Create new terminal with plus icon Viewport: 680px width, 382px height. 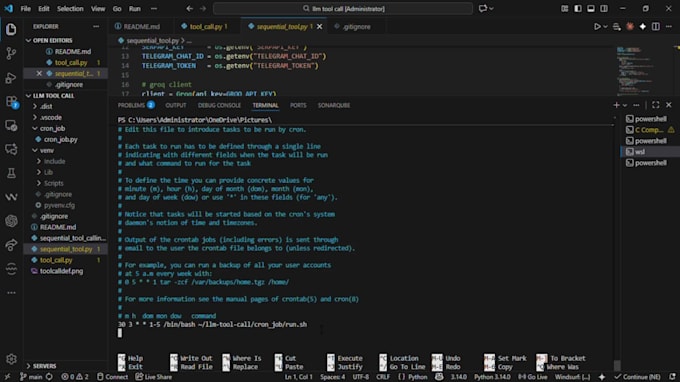(616, 105)
